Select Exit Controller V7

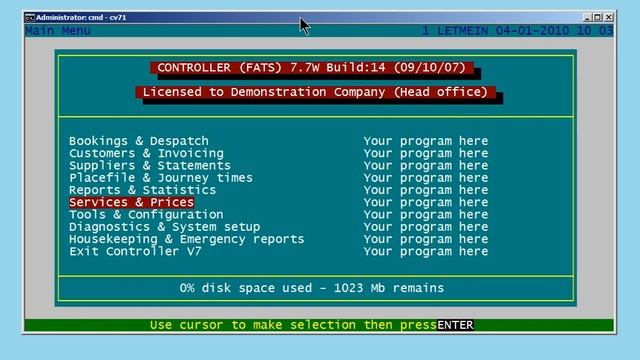tap(135, 251)
